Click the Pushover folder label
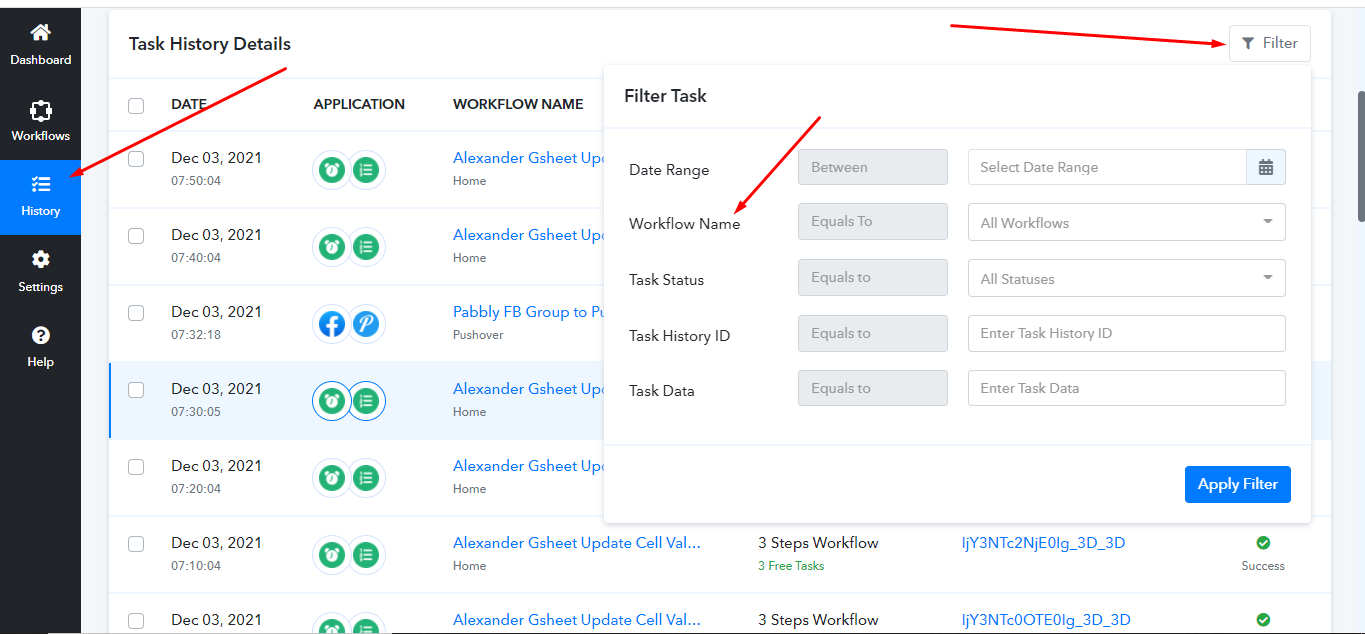This screenshot has height=634, width=1365. pos(478,335)
